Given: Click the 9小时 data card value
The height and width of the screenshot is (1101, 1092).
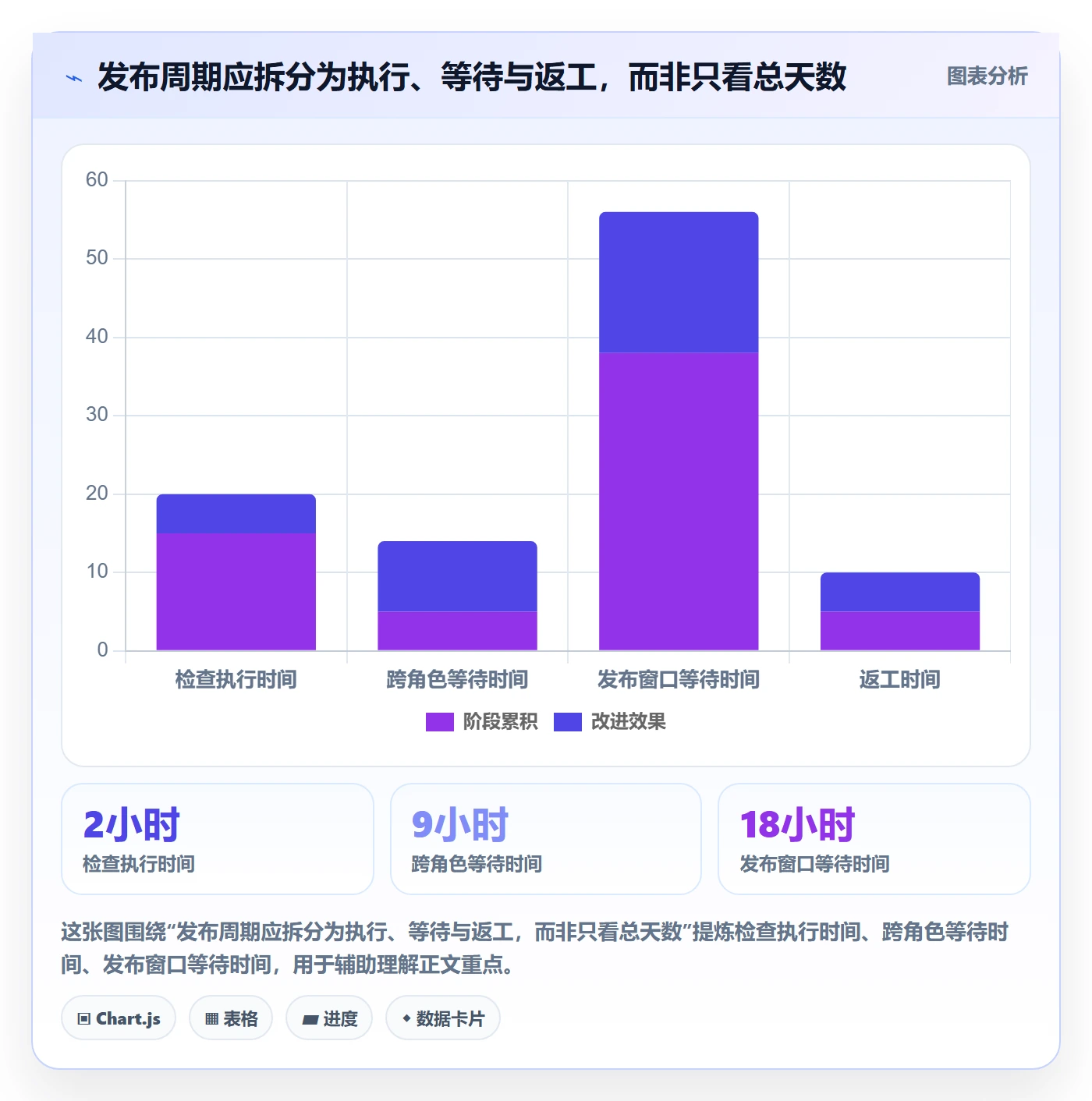Looking at the screenshot, I should [x=460, y=825].
